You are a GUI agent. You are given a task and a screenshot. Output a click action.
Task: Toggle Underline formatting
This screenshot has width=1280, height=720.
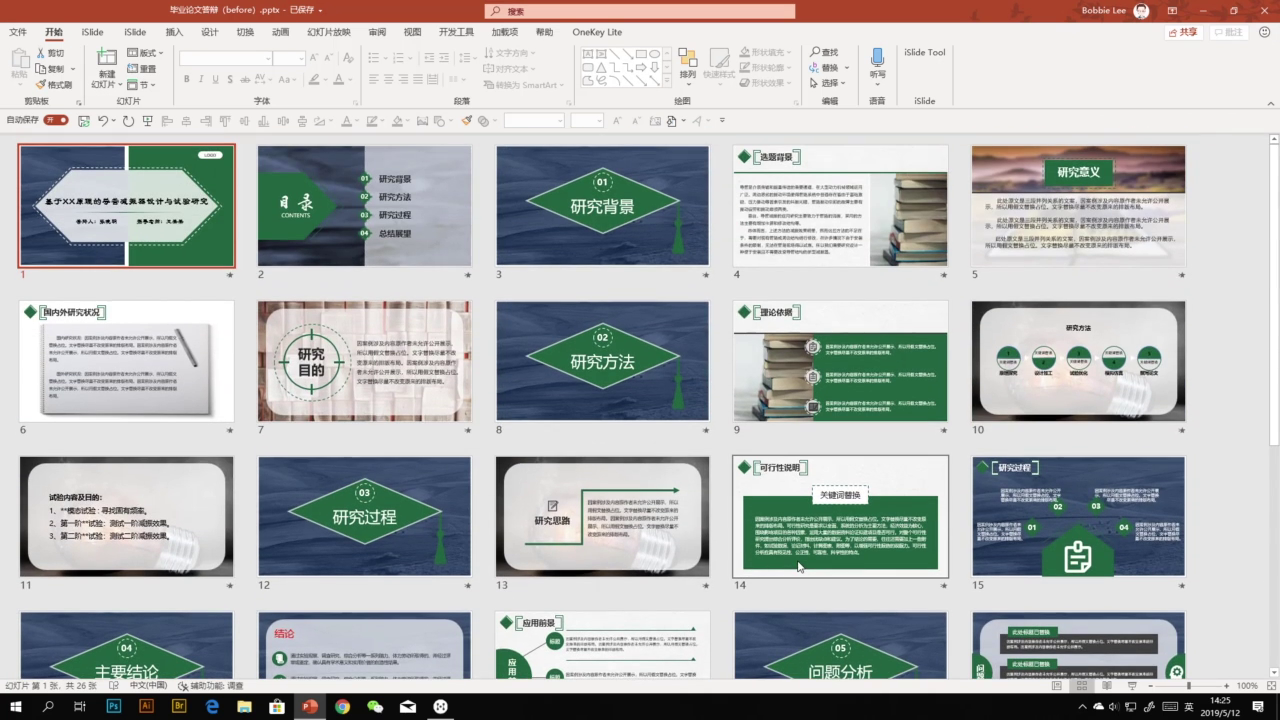point(215,79)
